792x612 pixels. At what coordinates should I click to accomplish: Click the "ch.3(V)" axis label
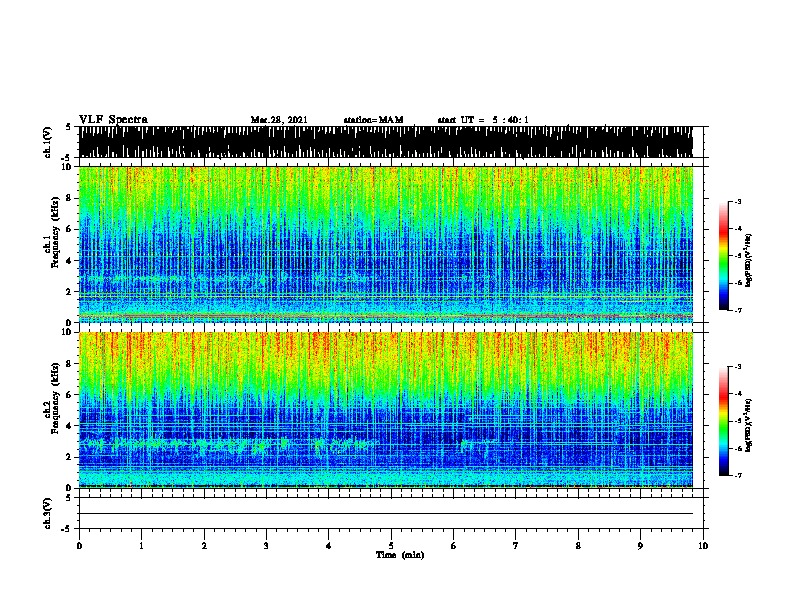click(48, 514)
